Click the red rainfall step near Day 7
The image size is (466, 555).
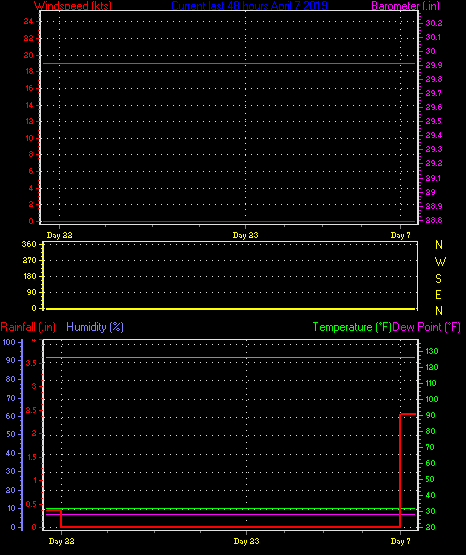coord(400,470)
